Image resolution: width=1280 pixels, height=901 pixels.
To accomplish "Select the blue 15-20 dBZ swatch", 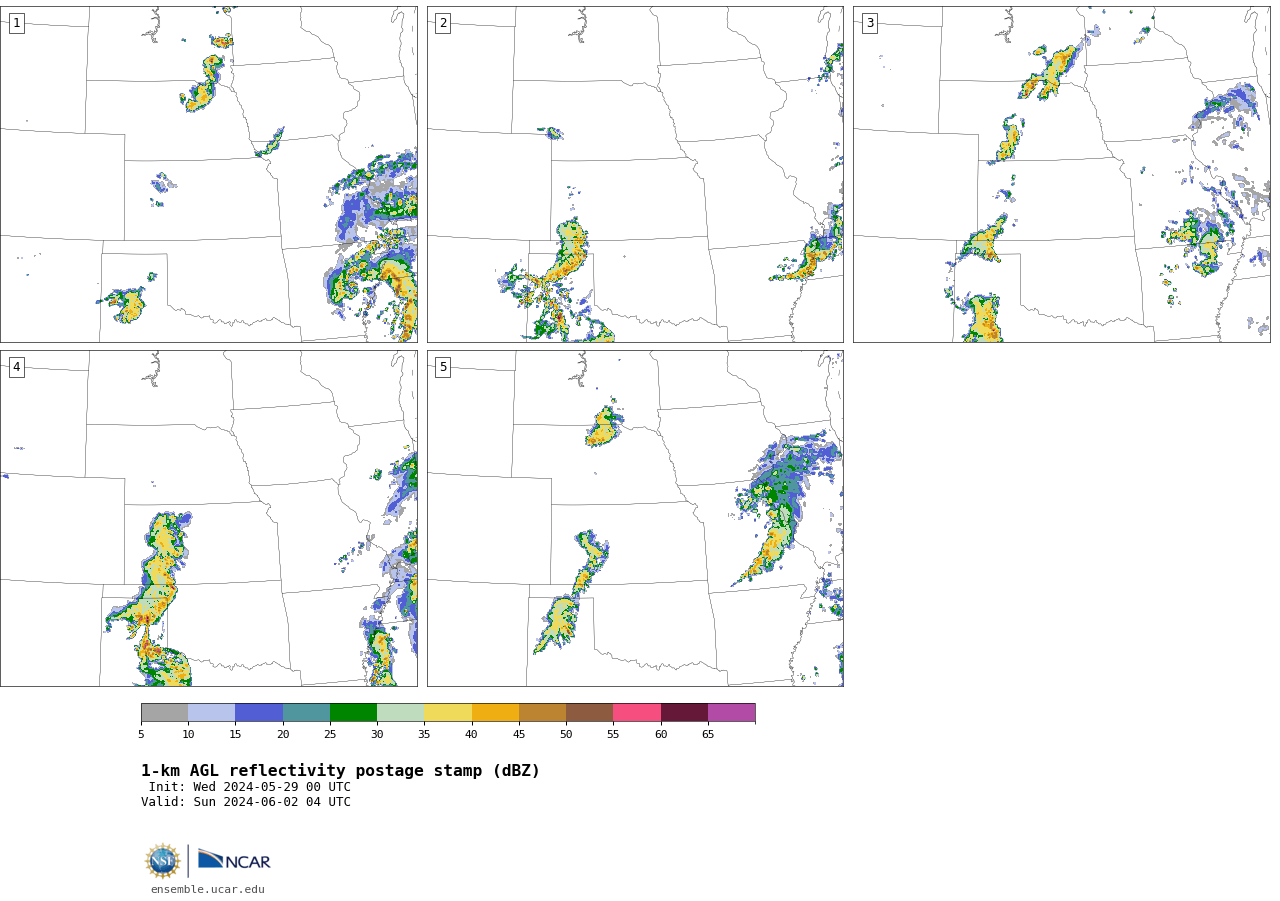I will (259, 712).
